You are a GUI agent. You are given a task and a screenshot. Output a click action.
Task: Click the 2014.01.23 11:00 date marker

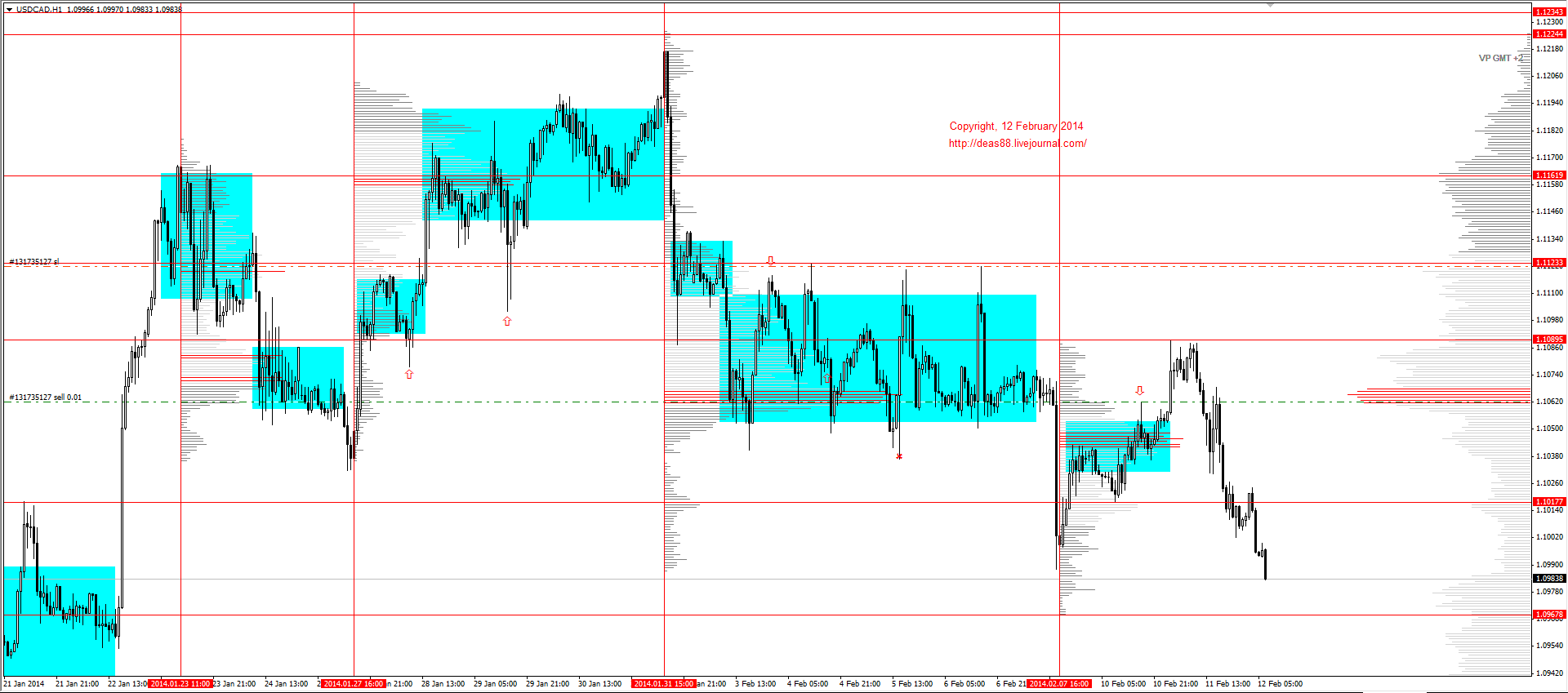point(180,684)
